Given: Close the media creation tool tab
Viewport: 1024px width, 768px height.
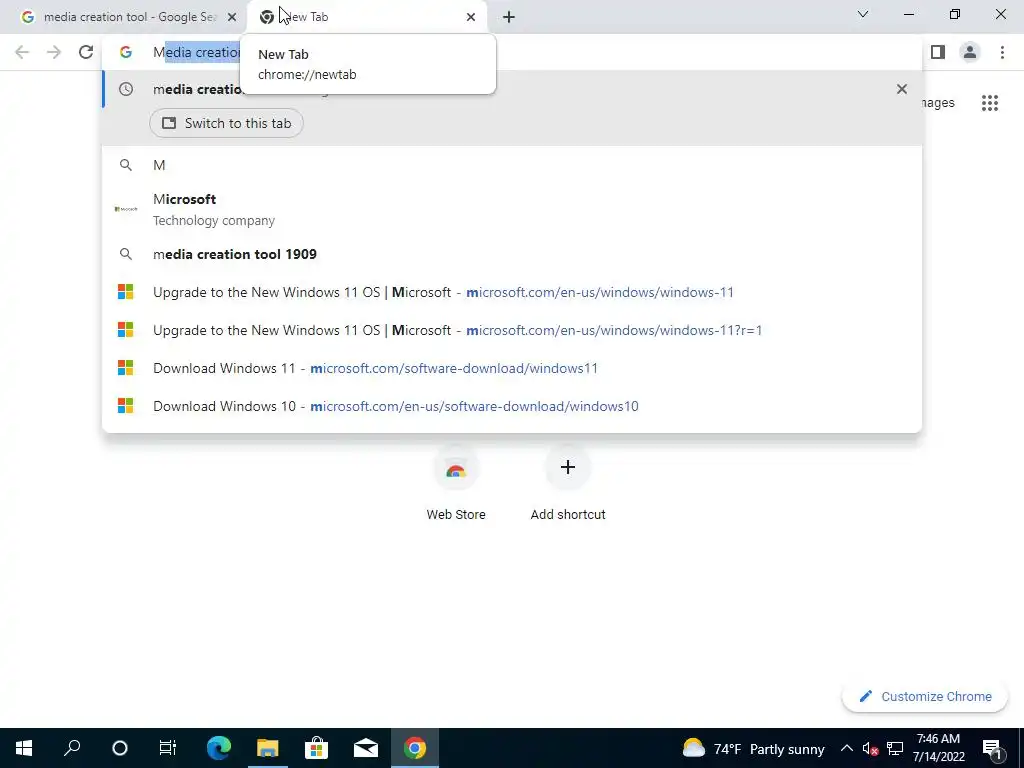Looking at the screenshot, I should 232,17.
